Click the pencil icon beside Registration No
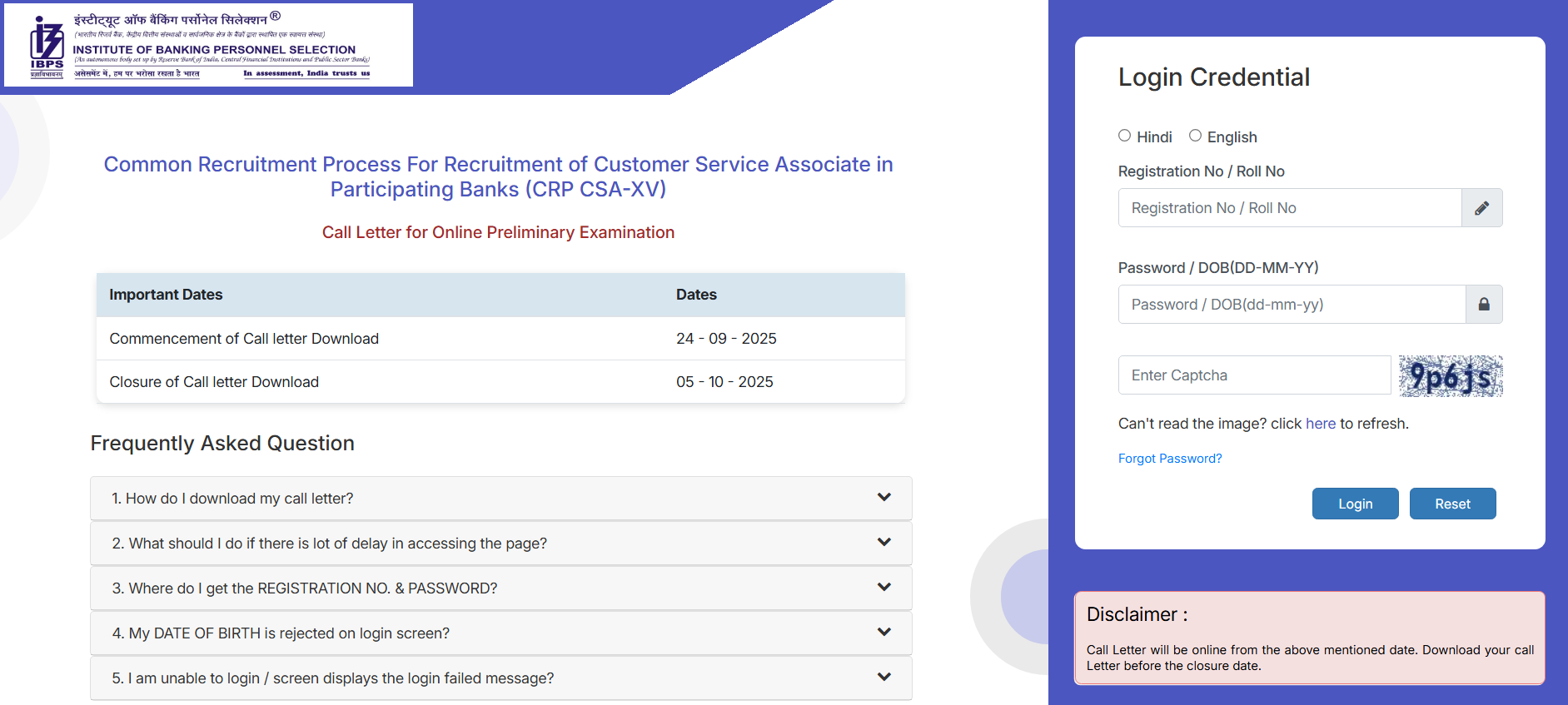Screen dimensions: 1568x705 [x=1481, y=208]
